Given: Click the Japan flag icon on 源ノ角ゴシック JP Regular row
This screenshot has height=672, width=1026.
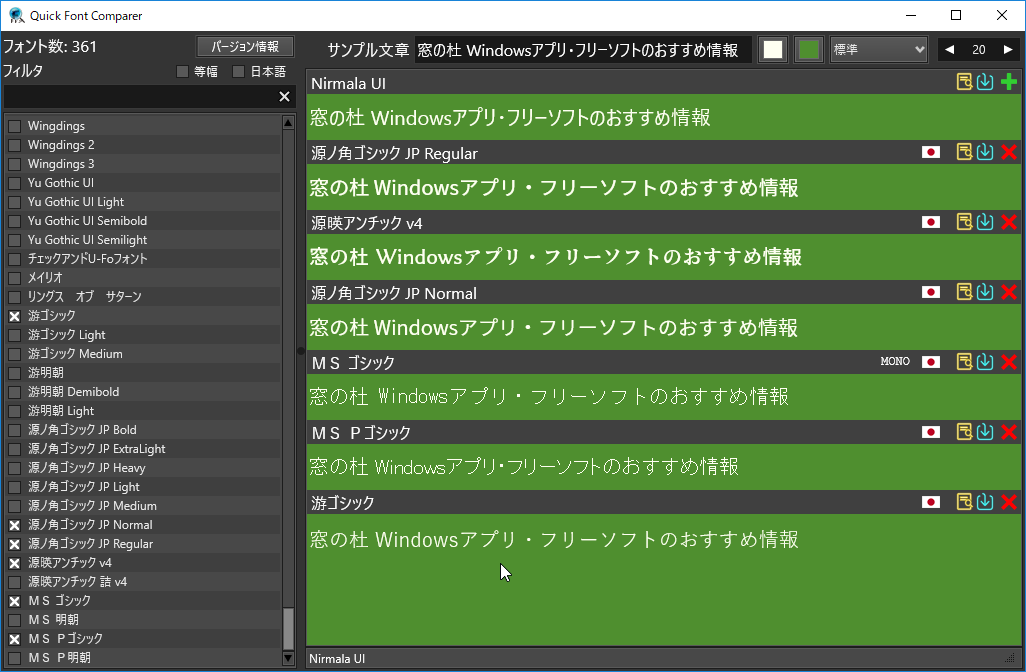Looking at the screenshot, I should click(931, 152).
